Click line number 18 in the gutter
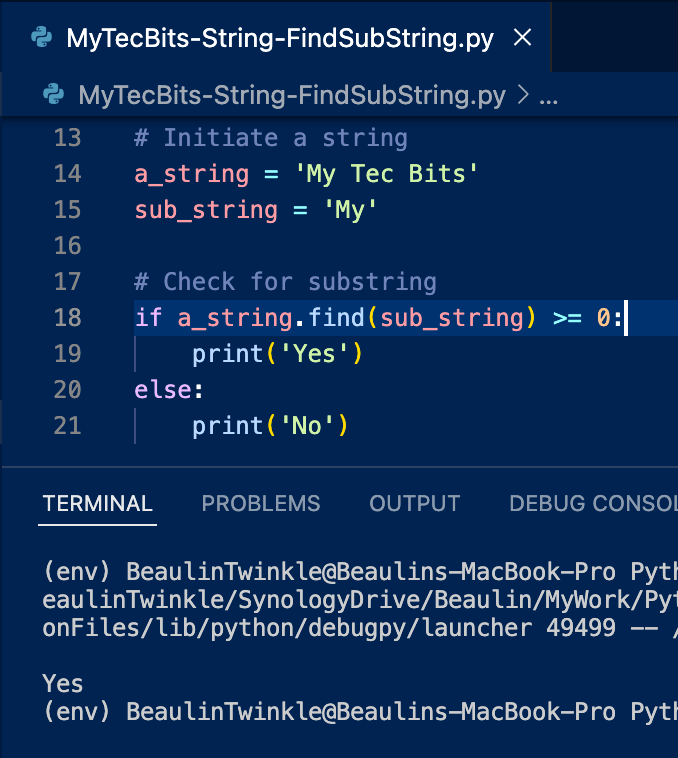This screenshot has width=678, height=758. coord(67,318)
